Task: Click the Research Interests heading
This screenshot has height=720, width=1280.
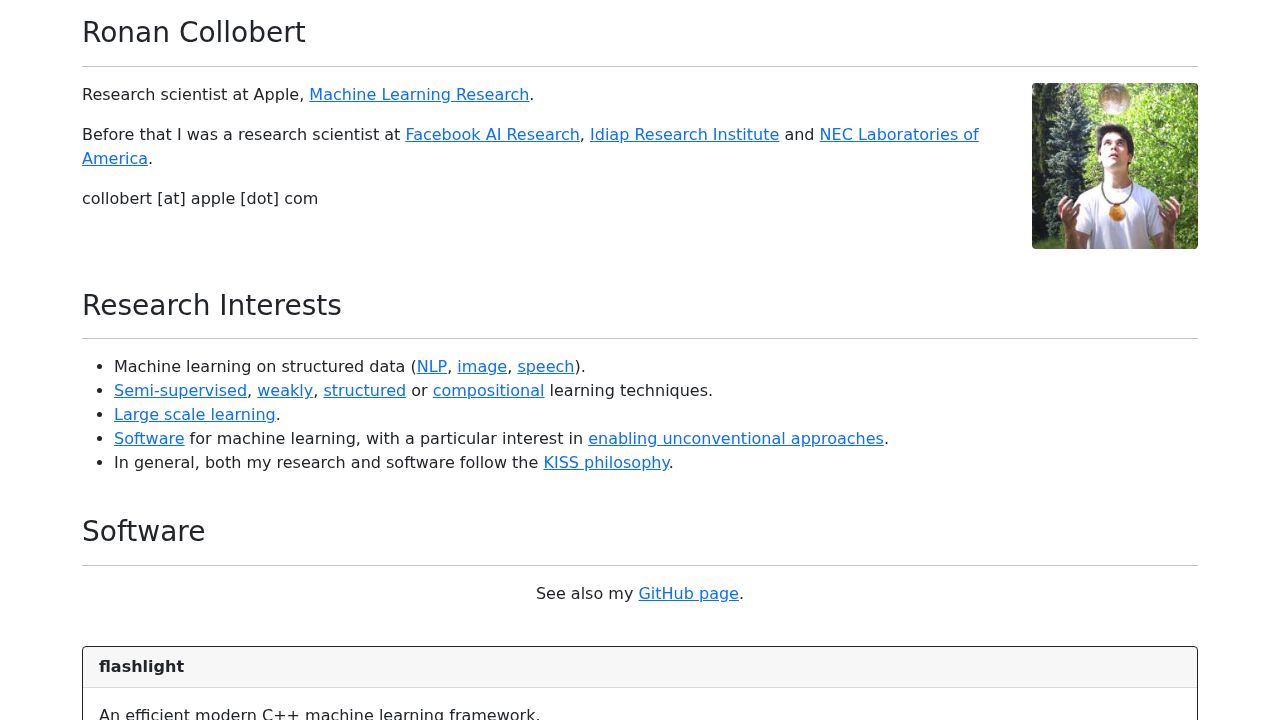Action: tap(212, 305)
